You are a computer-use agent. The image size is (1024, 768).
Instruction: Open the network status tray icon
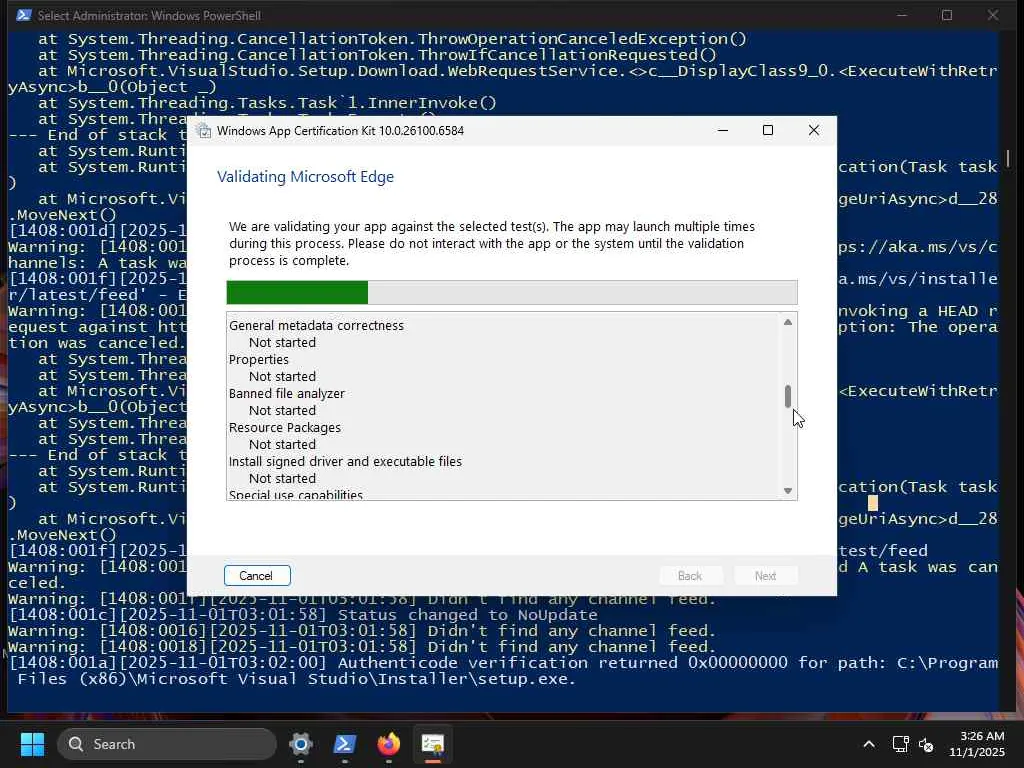click(x=901, y=744)
